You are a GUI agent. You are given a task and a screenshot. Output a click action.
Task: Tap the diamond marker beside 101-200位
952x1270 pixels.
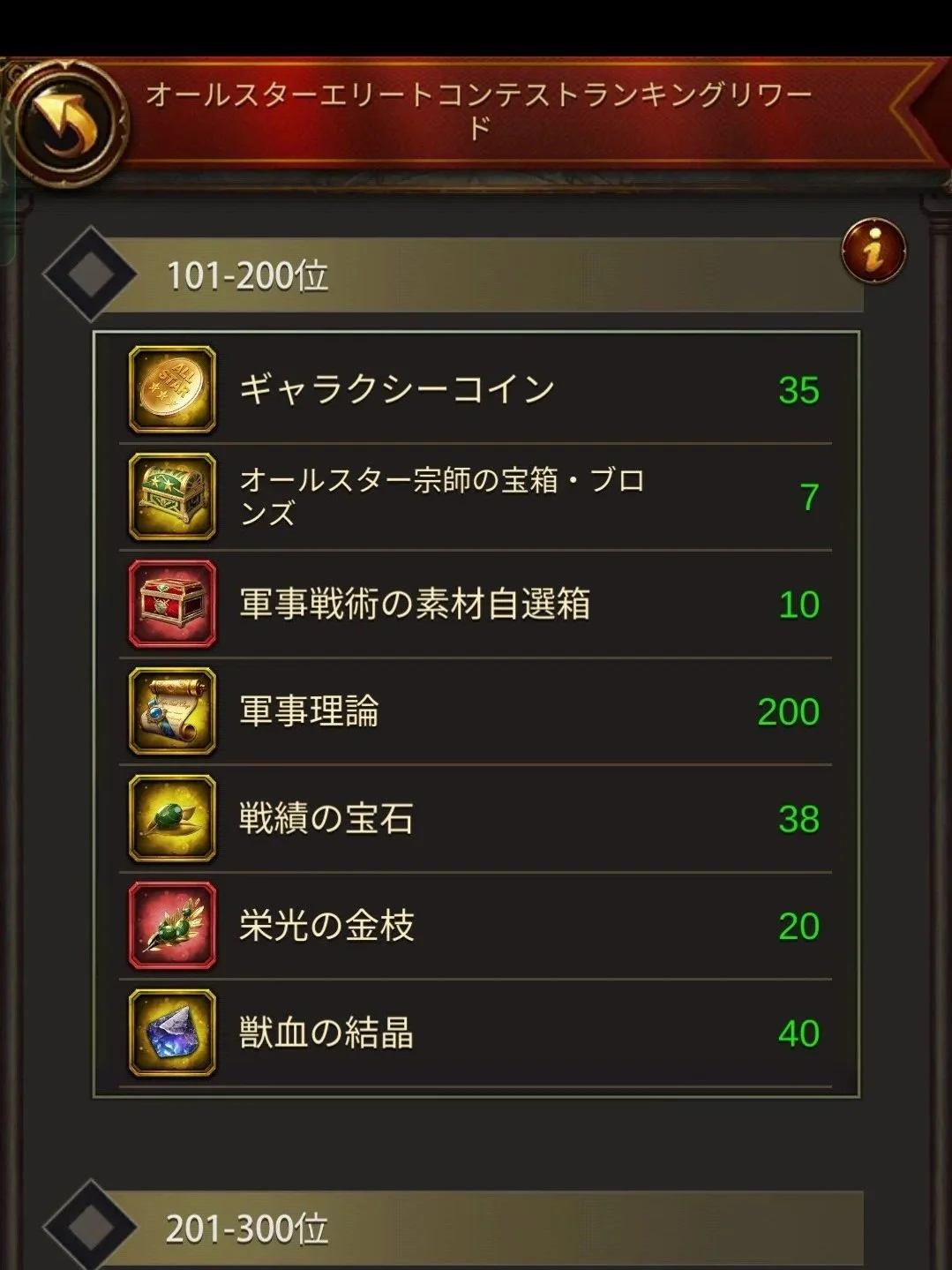(x=90, y=274)
